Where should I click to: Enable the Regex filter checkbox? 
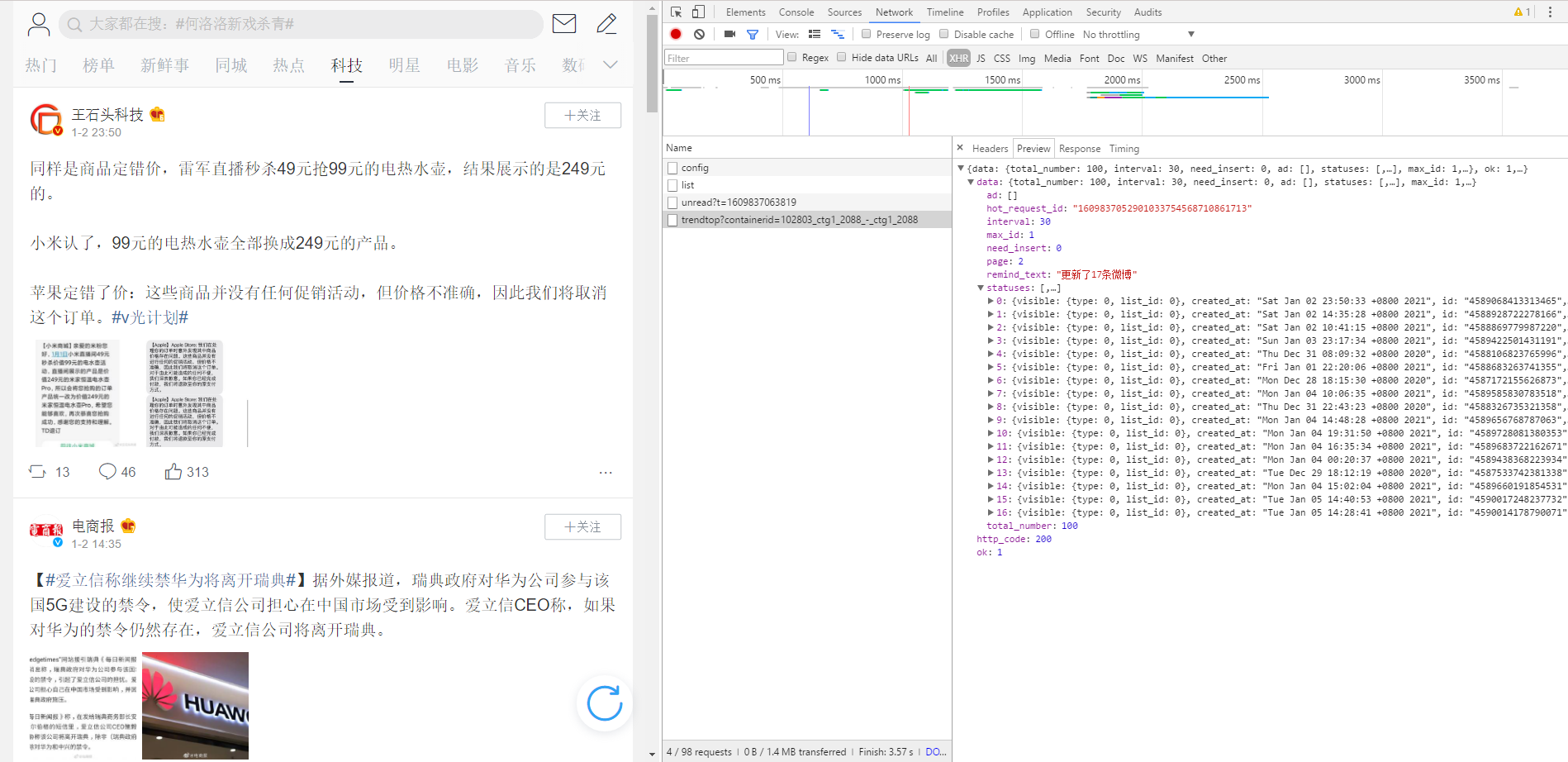791,57
